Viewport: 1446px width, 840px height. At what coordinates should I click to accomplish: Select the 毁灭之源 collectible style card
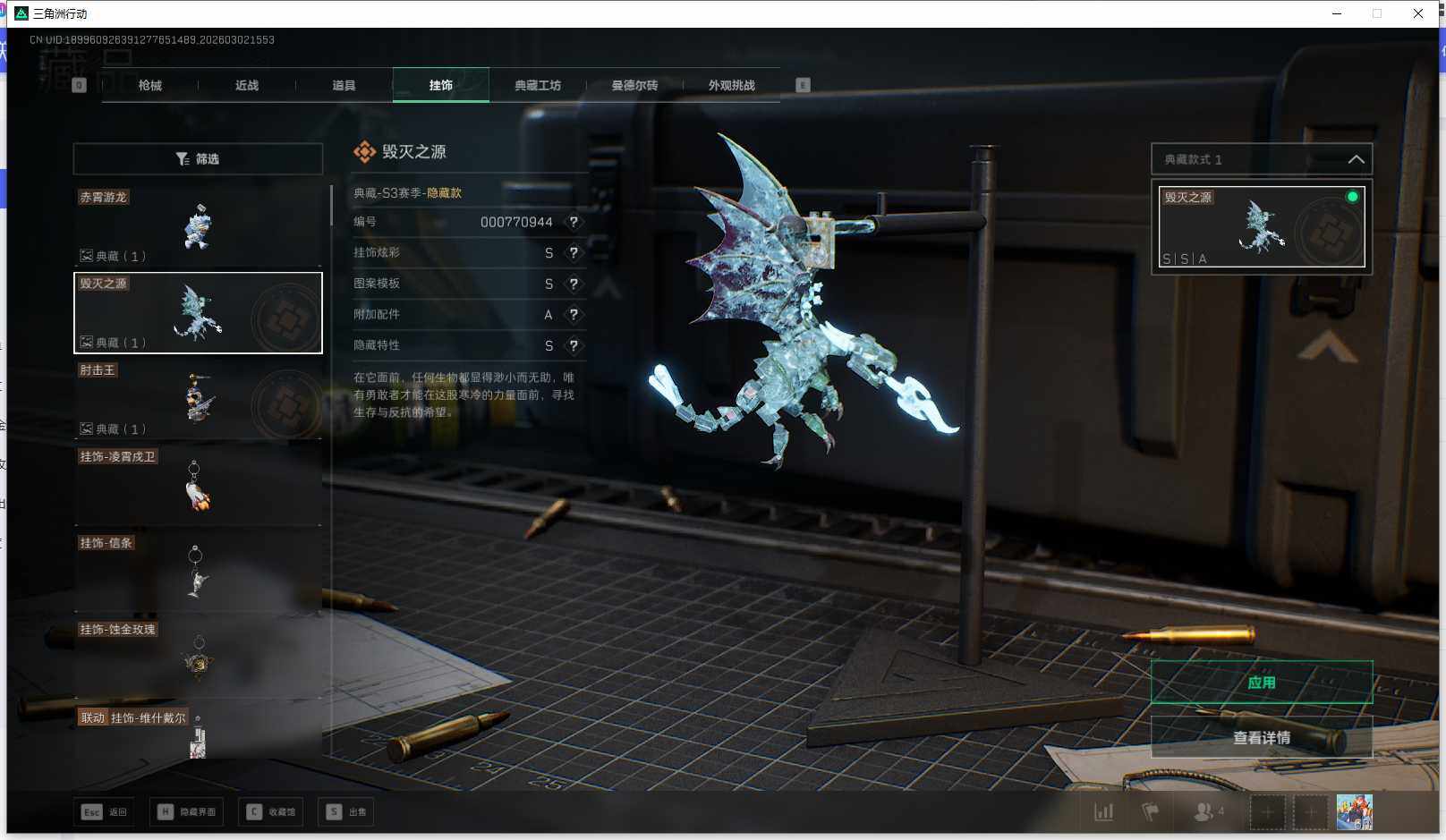point(1261,226)
